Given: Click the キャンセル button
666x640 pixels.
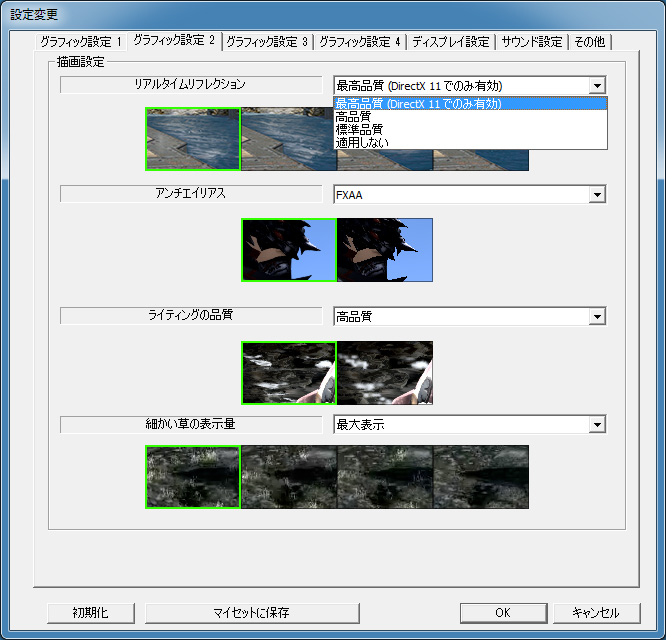Looking at the screenshot, I should click(x=596, y=613).
